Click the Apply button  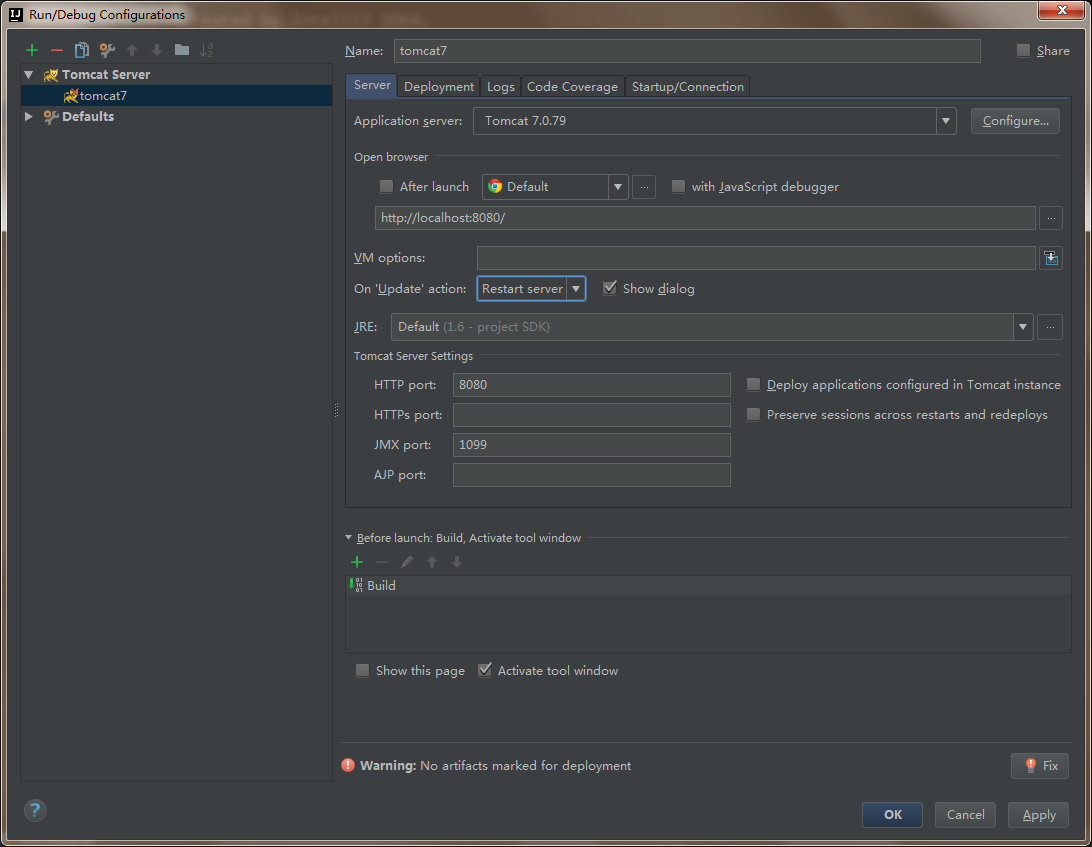[x=1038, y=815]
